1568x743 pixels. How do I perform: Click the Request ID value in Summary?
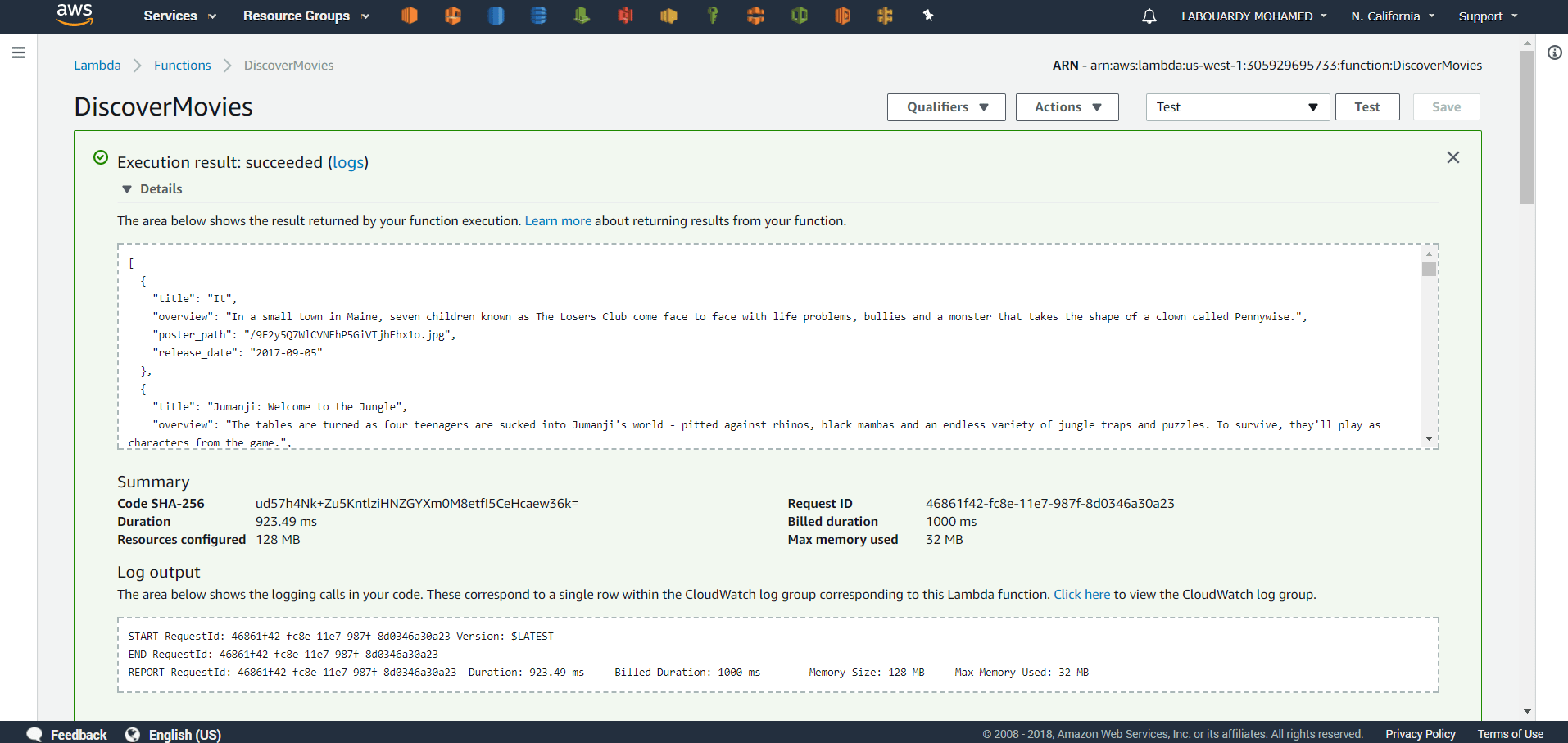point(1050,503)
